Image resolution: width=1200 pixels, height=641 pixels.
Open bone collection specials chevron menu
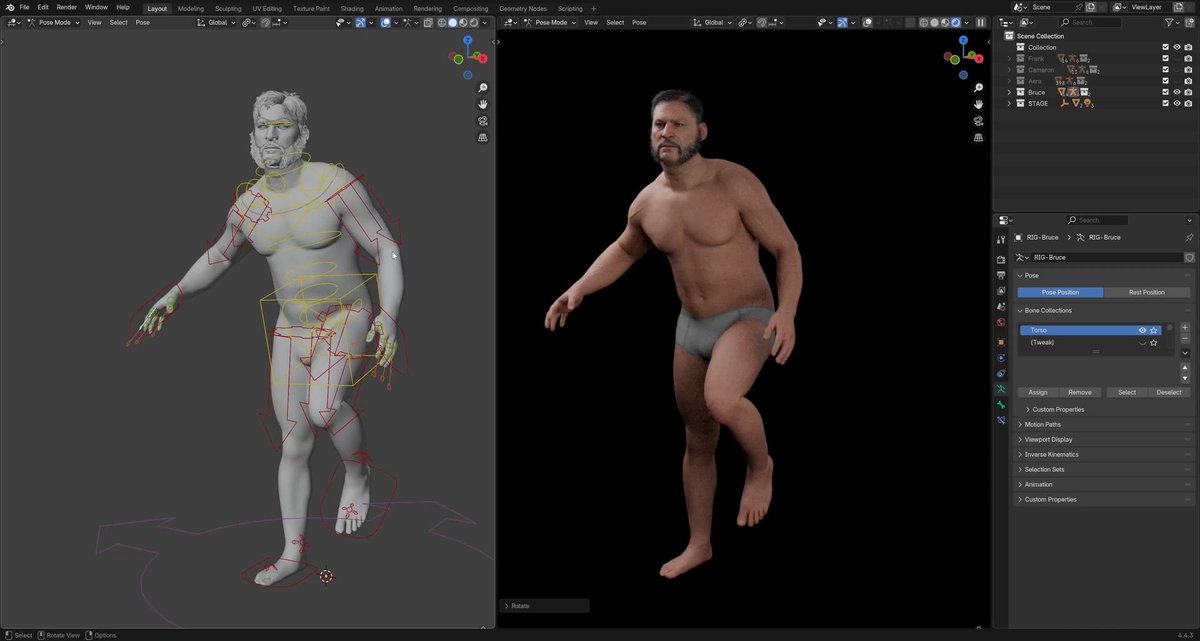(x=1185, y=353)
